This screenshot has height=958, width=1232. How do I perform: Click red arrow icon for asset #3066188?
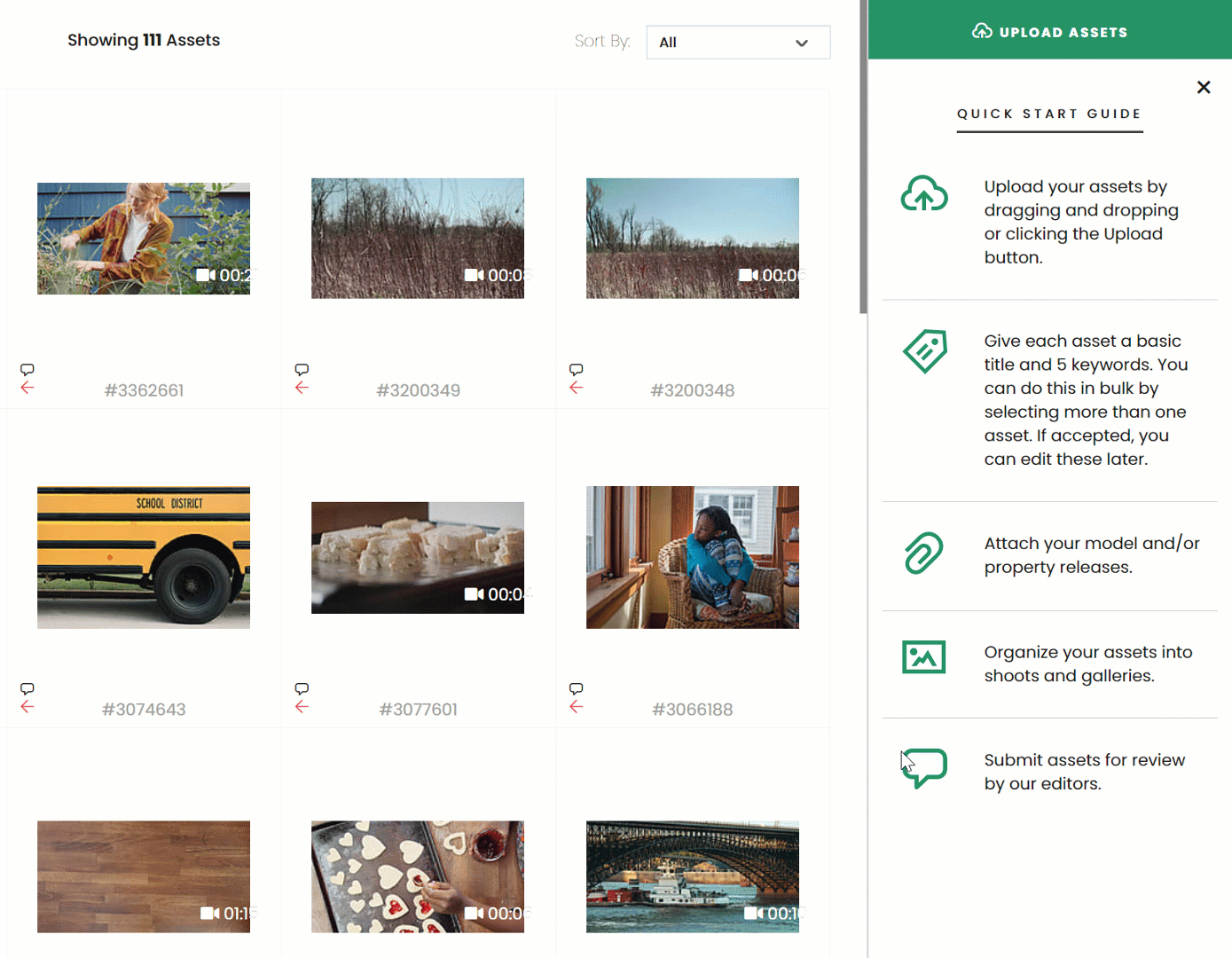tap(577, 707)
